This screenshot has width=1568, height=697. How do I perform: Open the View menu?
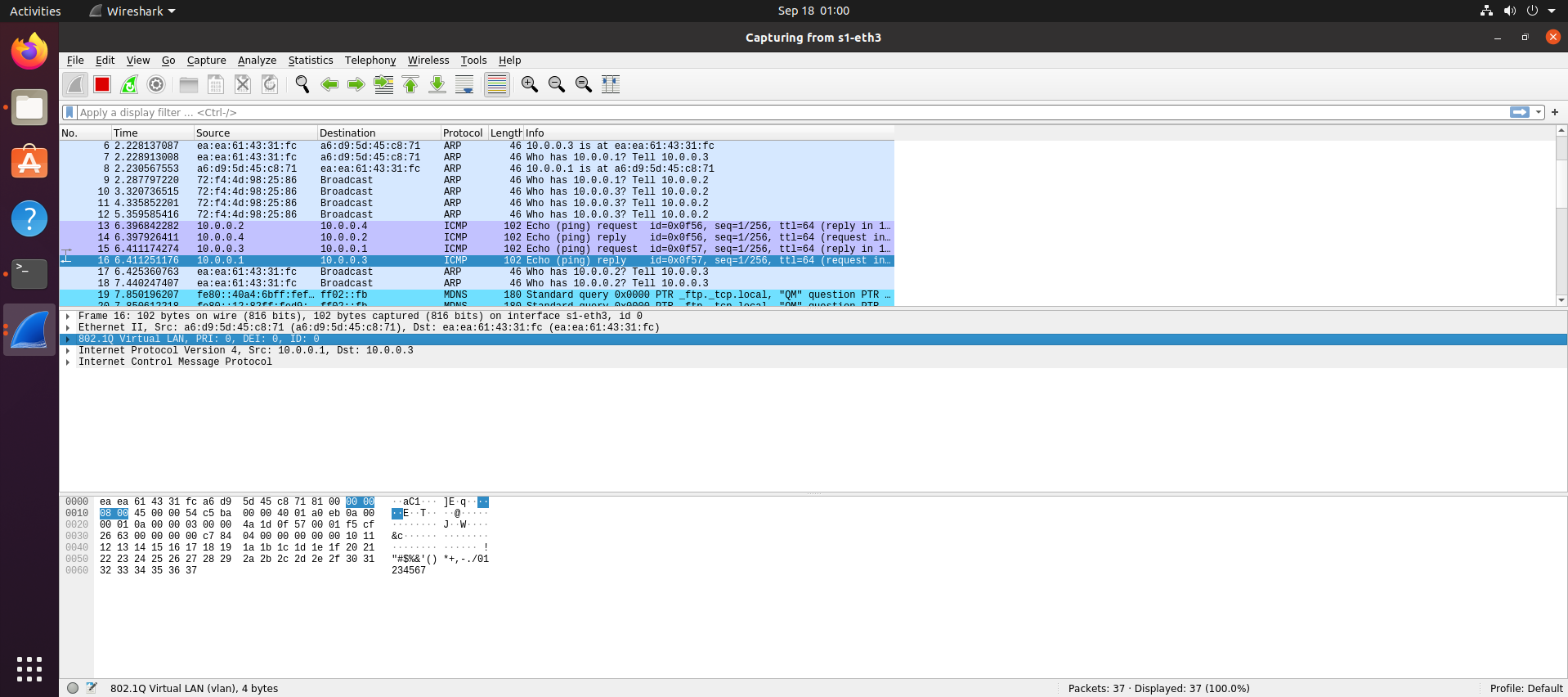(x=138, y=61)
